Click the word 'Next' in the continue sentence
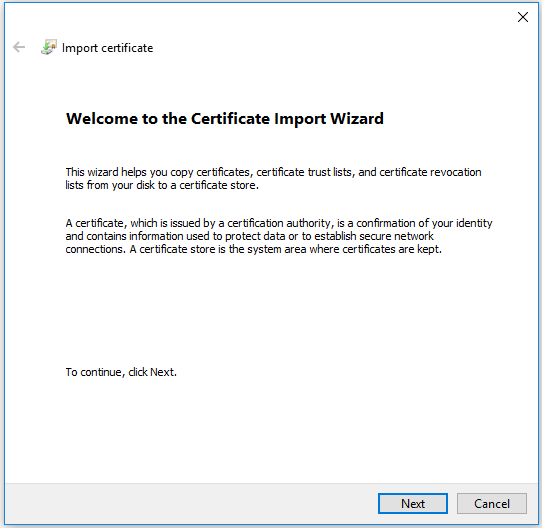The width and height of the screenshot is (542, 528). pos(162,372)
